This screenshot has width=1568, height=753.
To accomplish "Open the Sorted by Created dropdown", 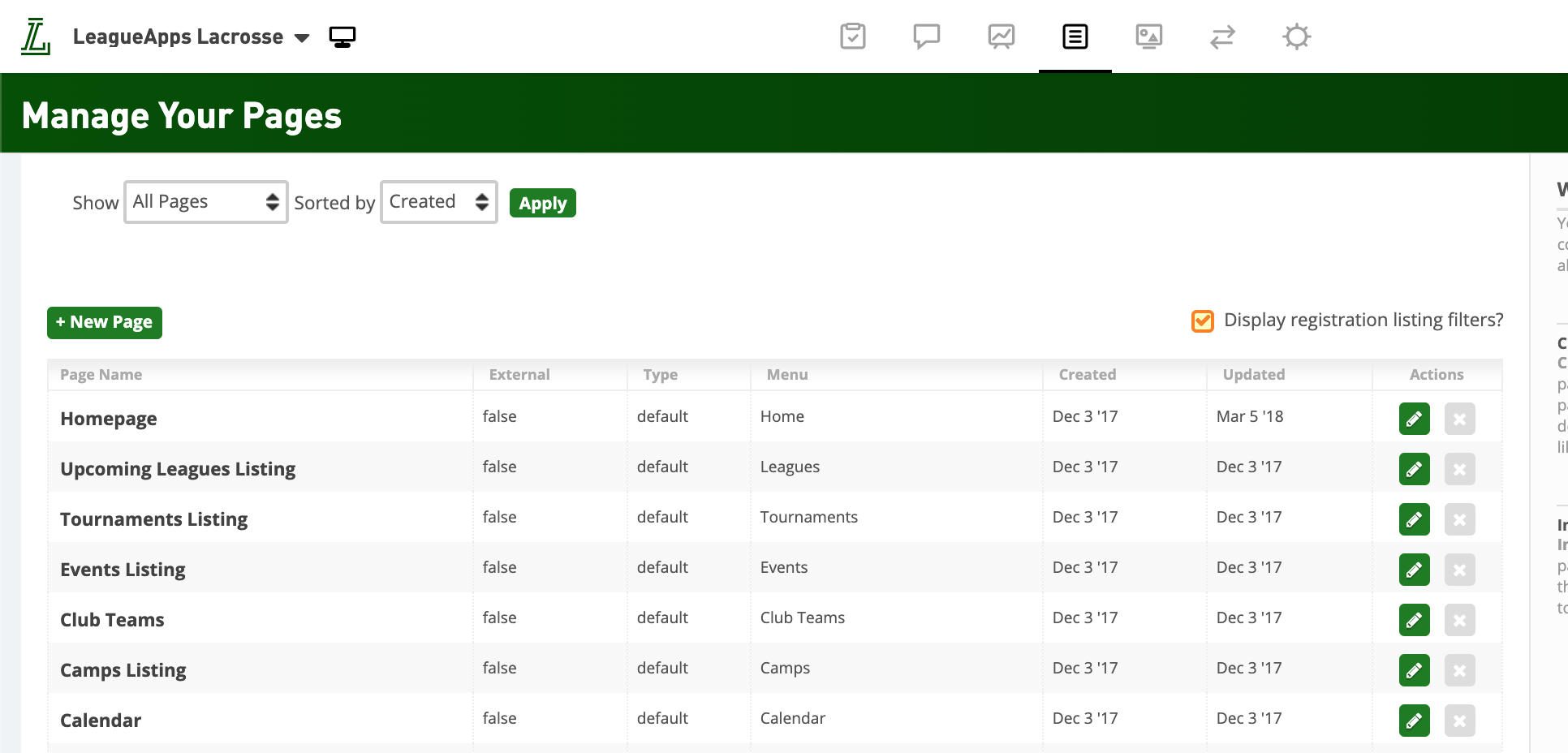I will pos(439,202).
